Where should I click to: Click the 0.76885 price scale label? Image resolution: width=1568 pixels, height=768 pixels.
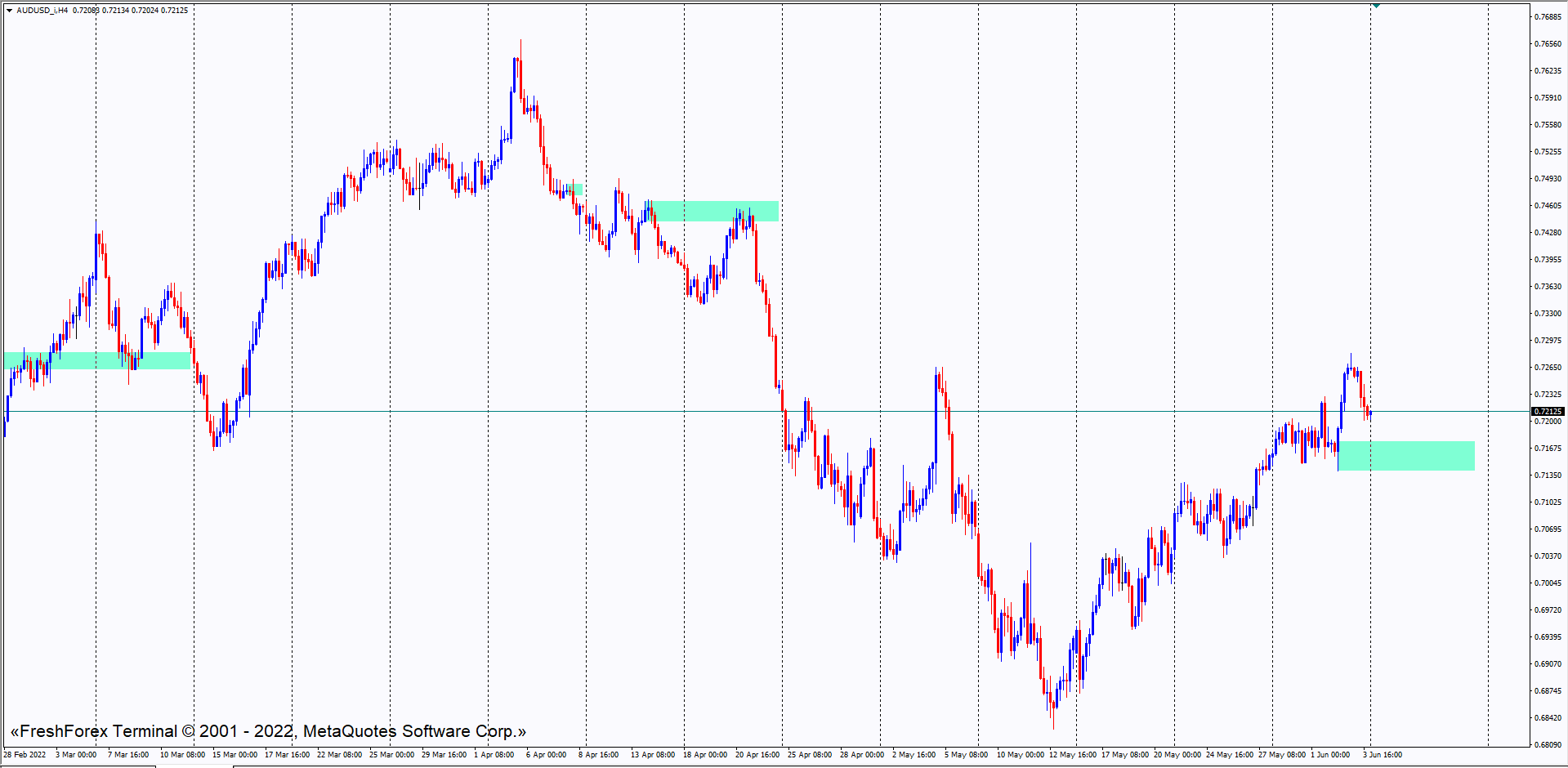click(1548, 17)
